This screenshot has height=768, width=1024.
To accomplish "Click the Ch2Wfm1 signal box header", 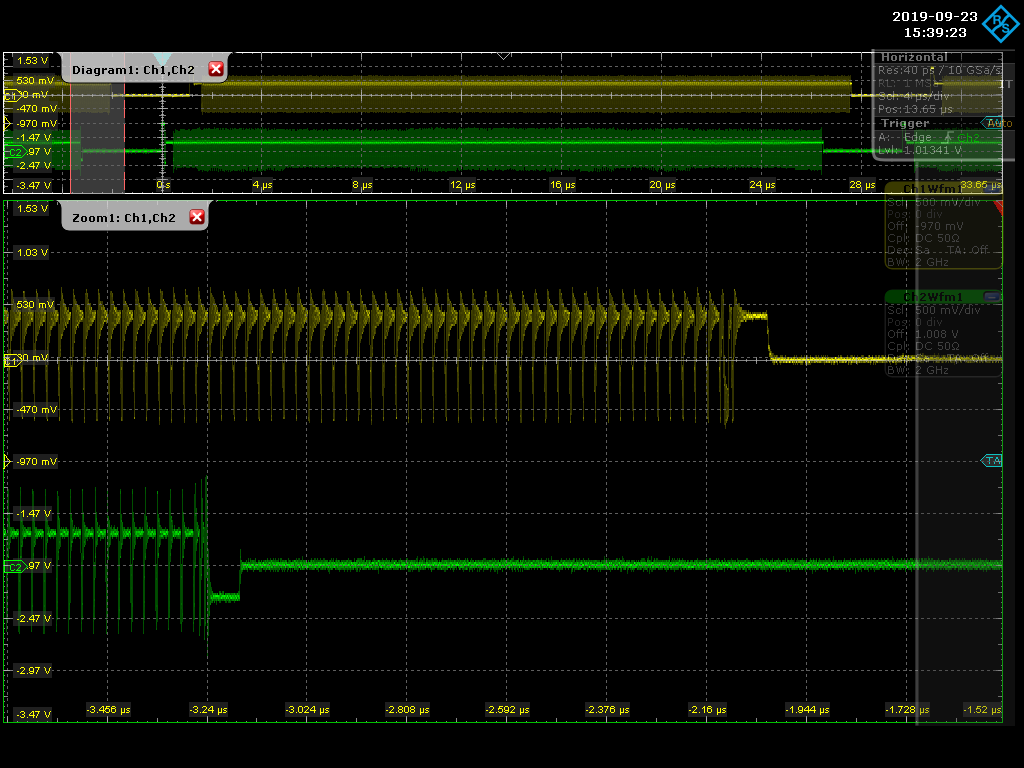I will (932, 297).
